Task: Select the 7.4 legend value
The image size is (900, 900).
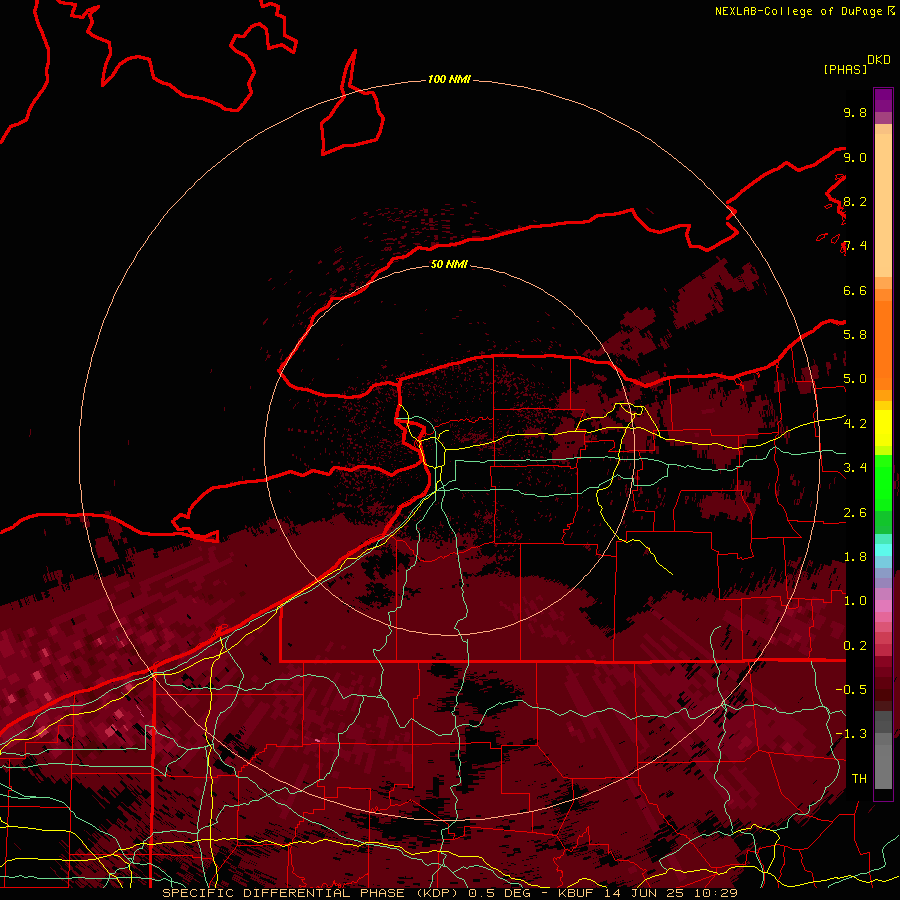Action: click(x=855, y=246)
